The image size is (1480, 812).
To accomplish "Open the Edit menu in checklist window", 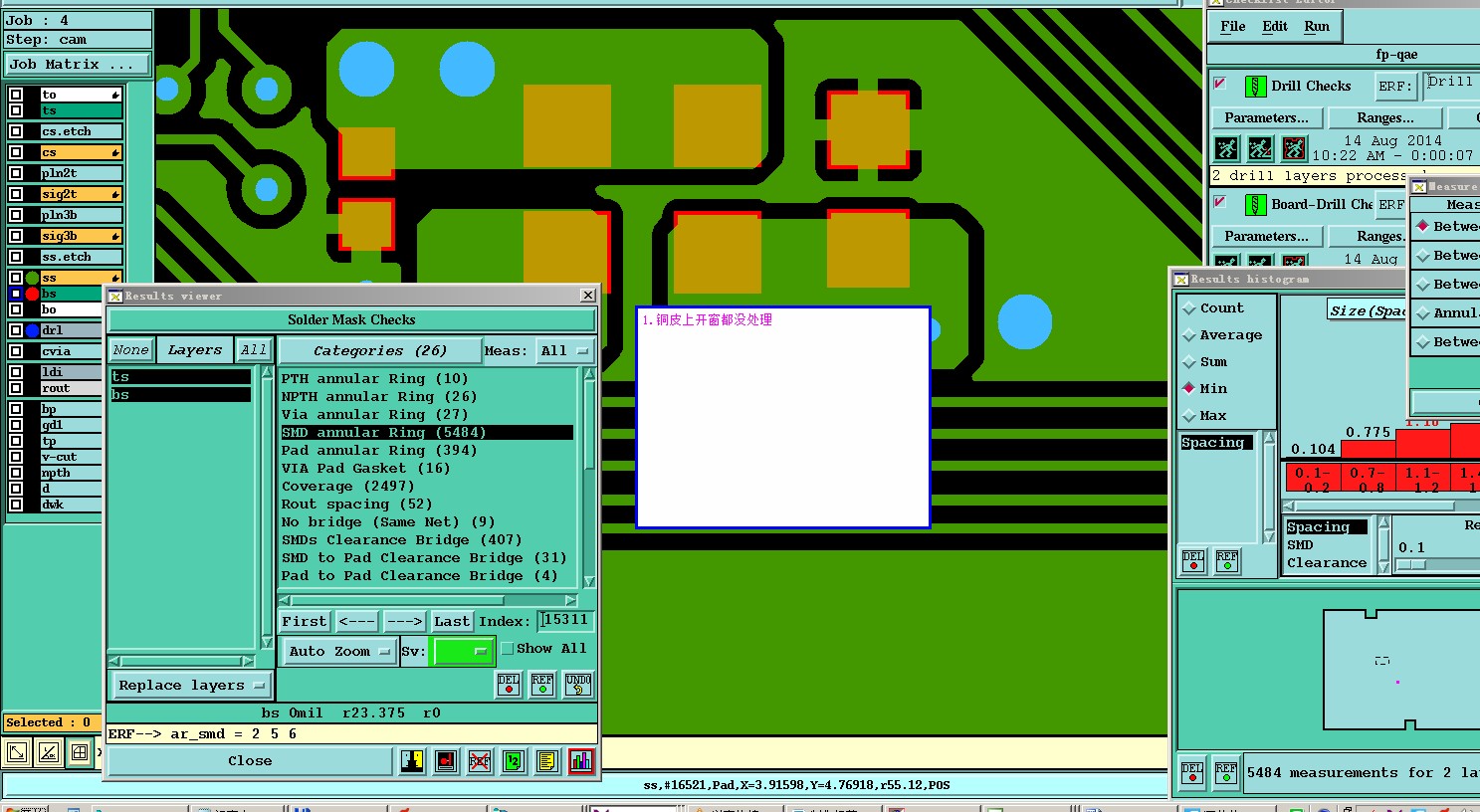I will click(x=1275, y=27).
